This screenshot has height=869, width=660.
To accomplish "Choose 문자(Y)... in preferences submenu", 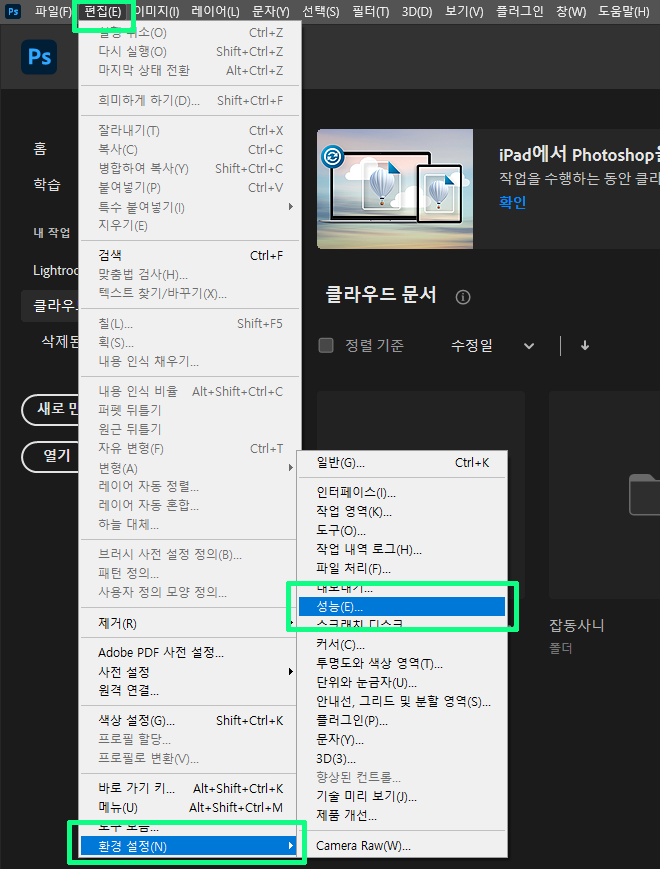I will pyautogui.click(x=402, y=739).
